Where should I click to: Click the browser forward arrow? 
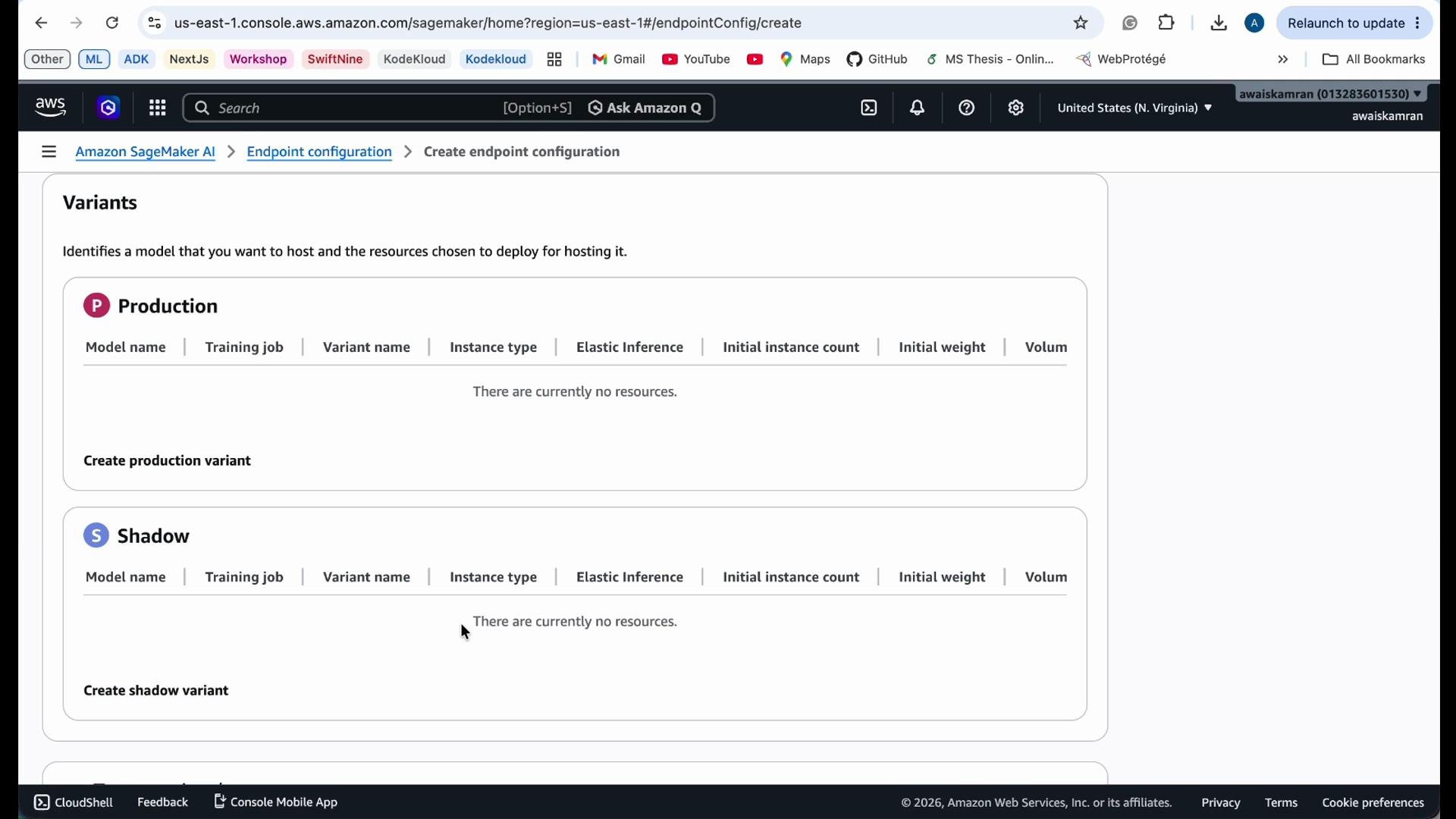(x=77, y=24)
